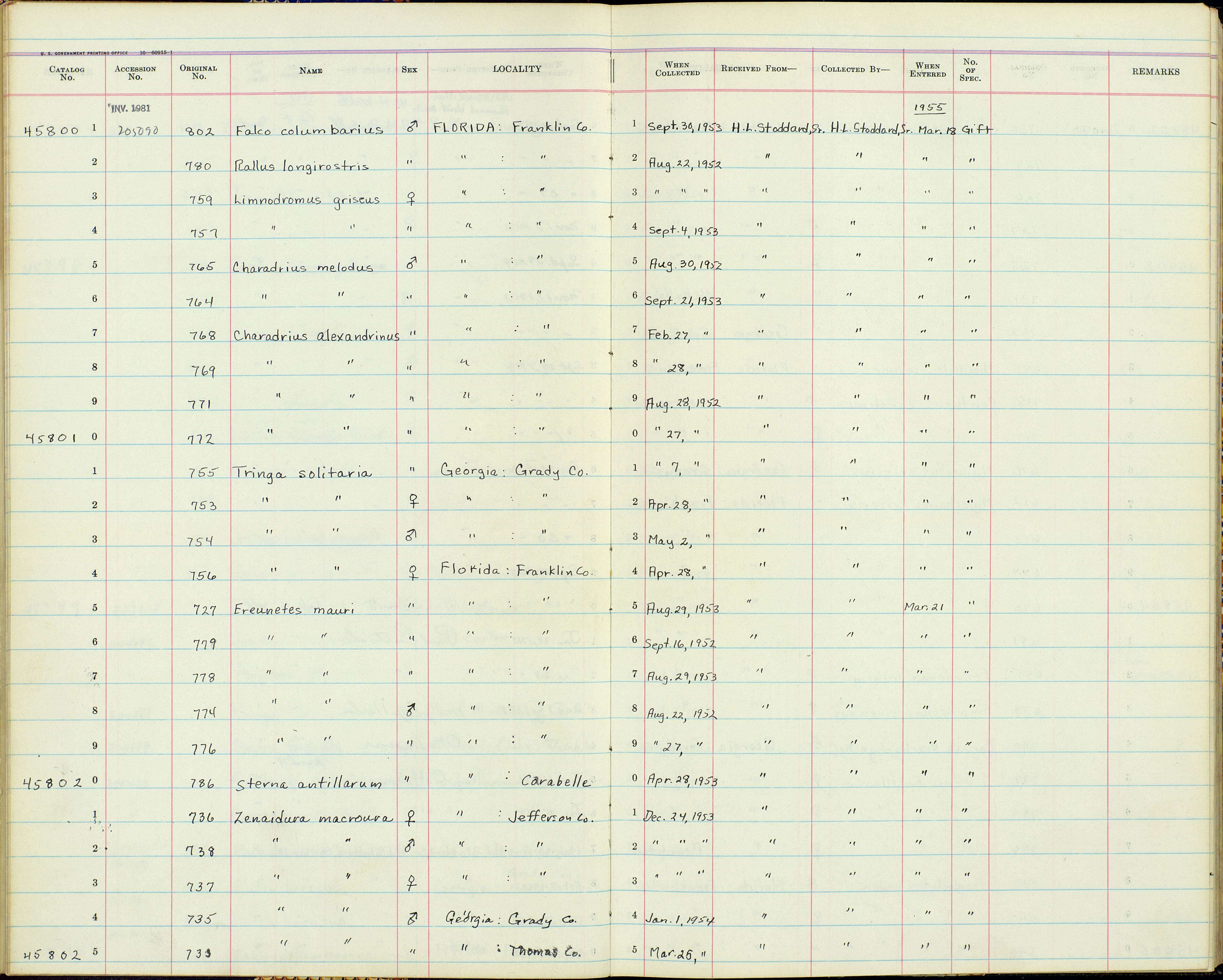The width and height of the screenshot is (1223, 980).
Task: Click the male sex symbol in Falco columbarius row
Action: [x=413, y=127]
